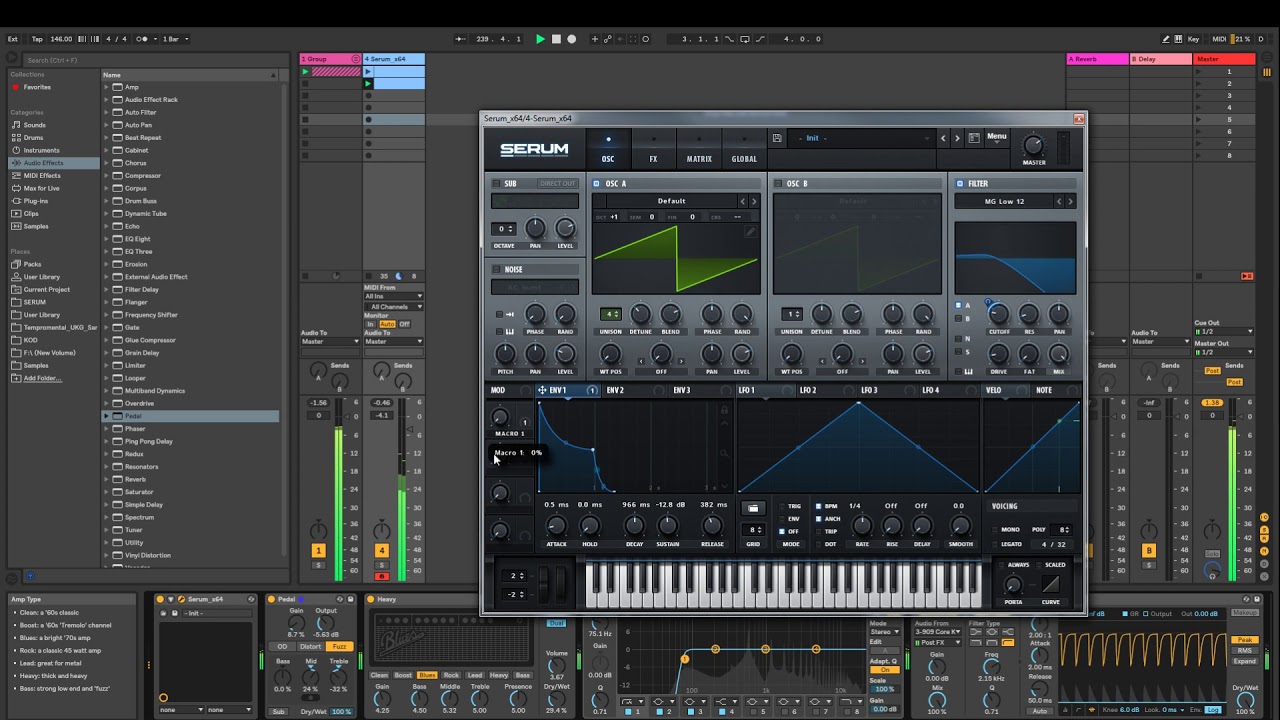This screenshot has width=1280, height=720.
Task: Toggle the FILTER enable checkbox
Action: coord(959,184)
